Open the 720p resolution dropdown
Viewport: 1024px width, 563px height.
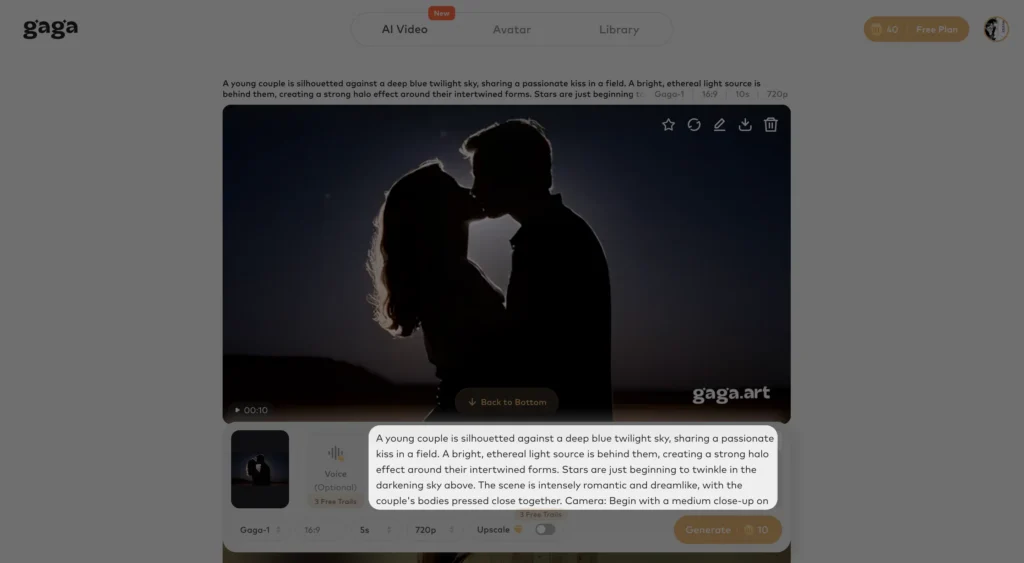click(434, 530)
